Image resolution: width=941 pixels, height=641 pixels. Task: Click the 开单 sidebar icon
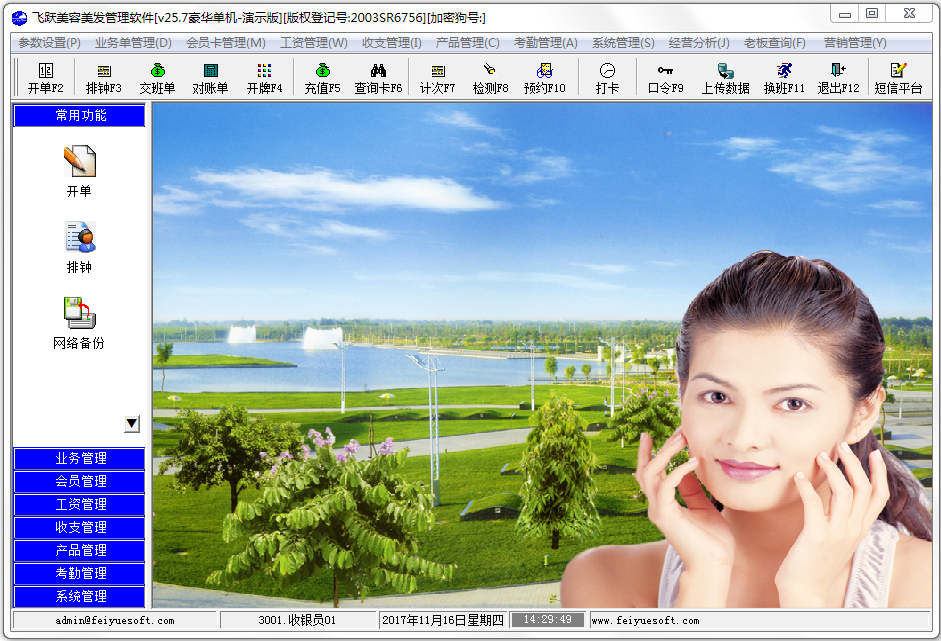[79, 172]
